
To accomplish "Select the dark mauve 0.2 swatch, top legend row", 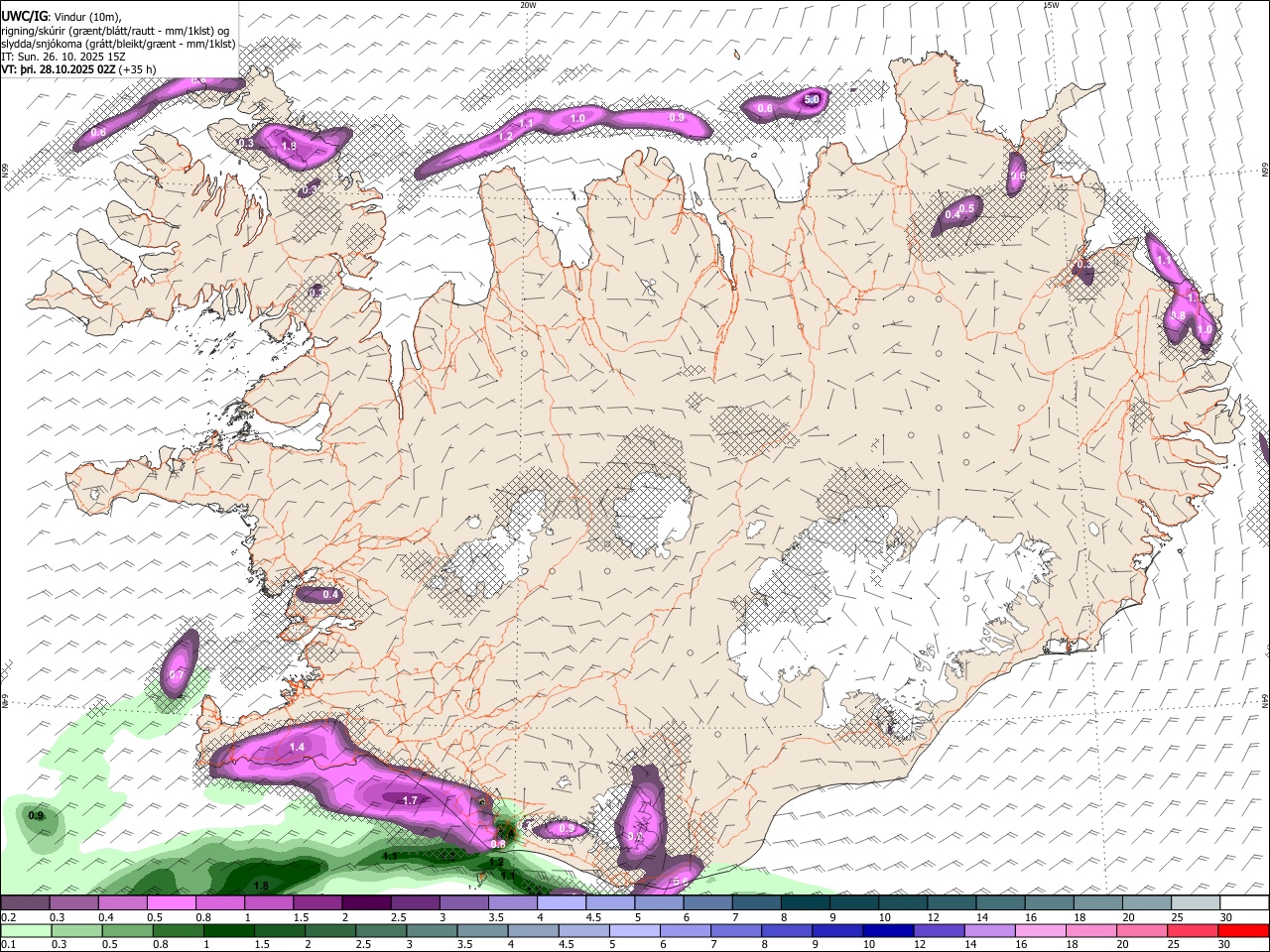I will [x=25, y=902].
